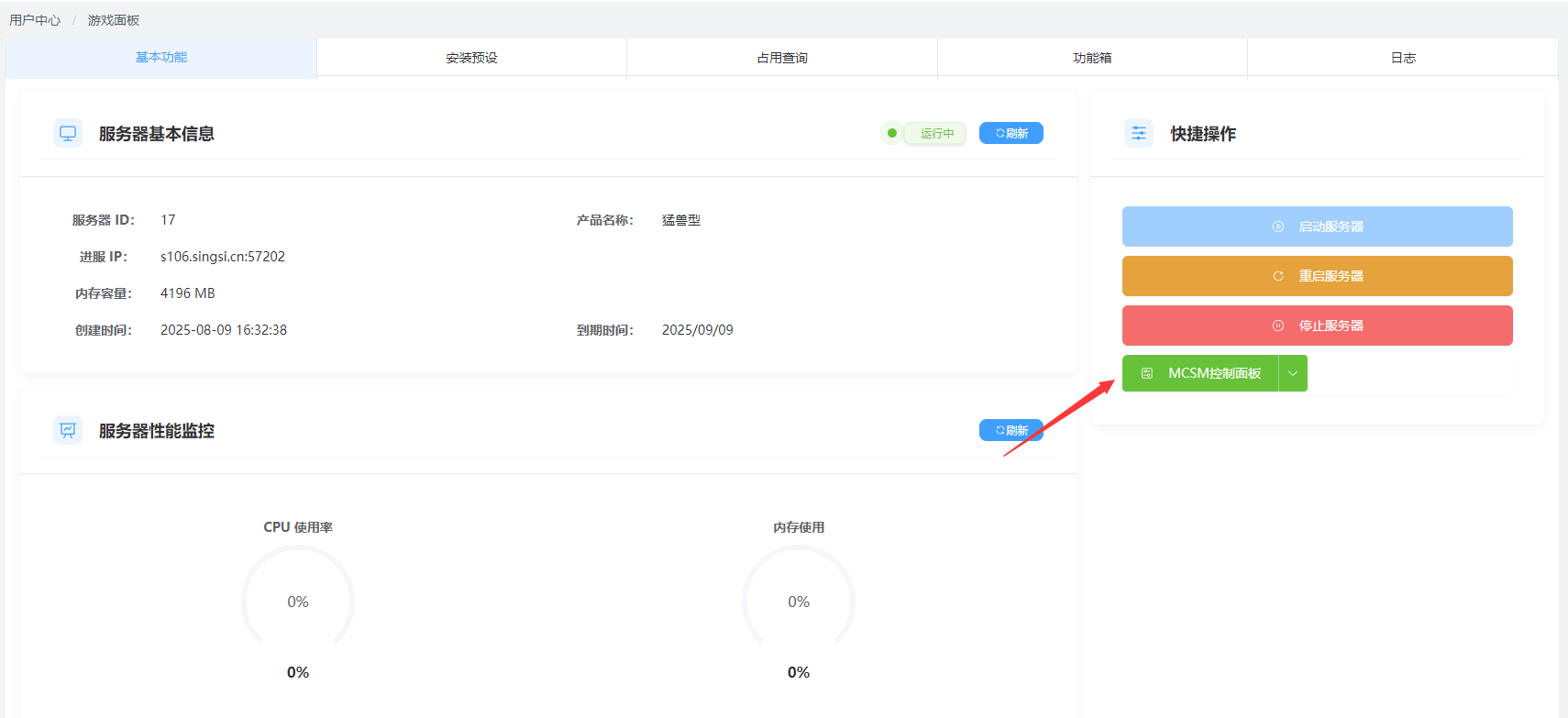Screen dimensions: 1568x718
Task: Refresh the server performance monitor
Action: (1011, 430)
